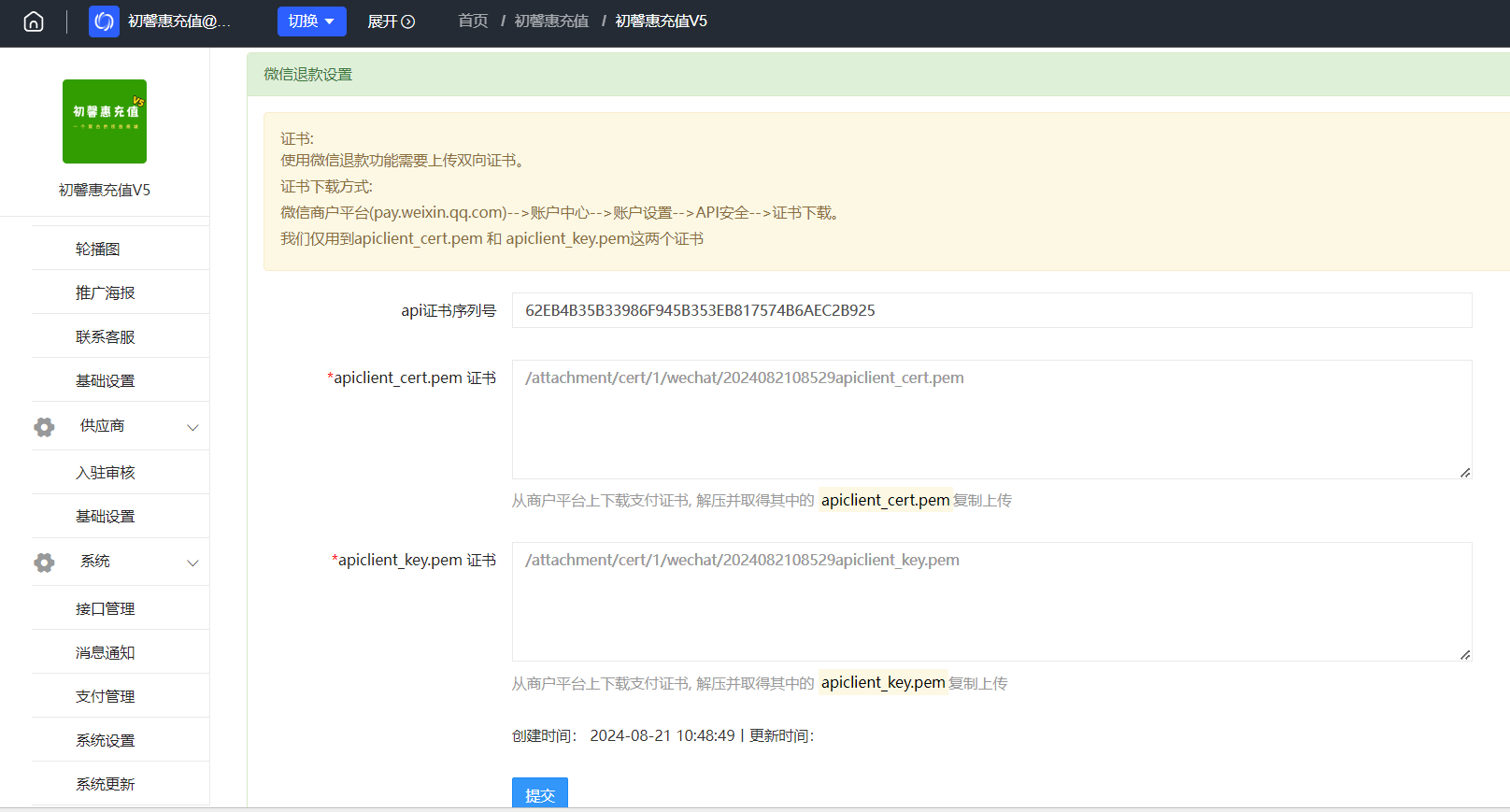This screenshot has width=1510, height=812.
Task: Collapse the 供应商 section chevron
Action: [x=192, y=427]
